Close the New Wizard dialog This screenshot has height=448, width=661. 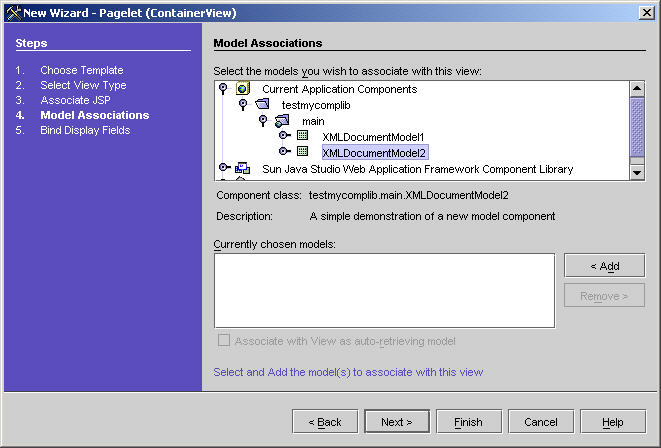pyautogui.click(x=646, y=13)
